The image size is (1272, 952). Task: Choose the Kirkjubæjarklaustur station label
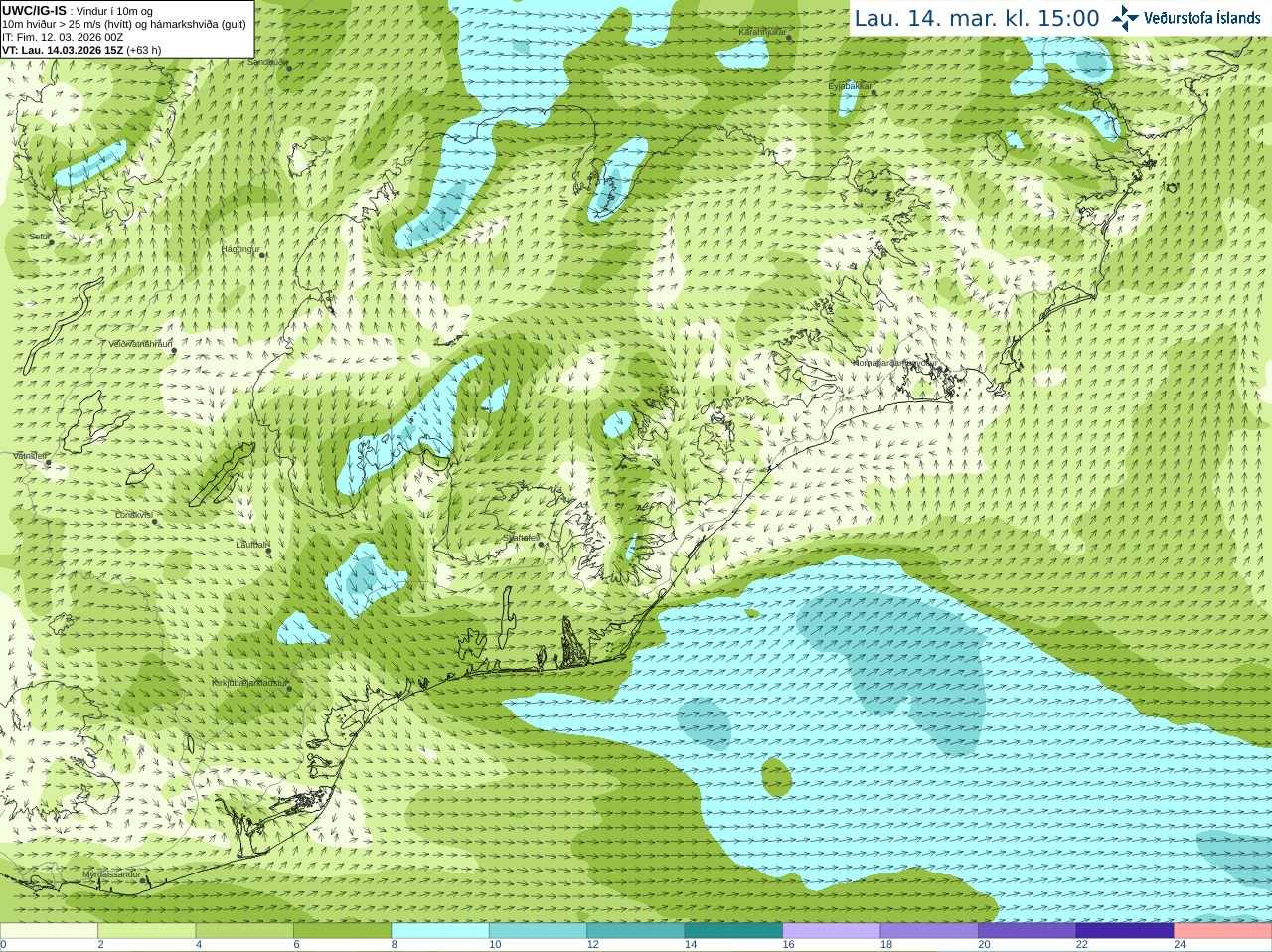click(249, 683)
